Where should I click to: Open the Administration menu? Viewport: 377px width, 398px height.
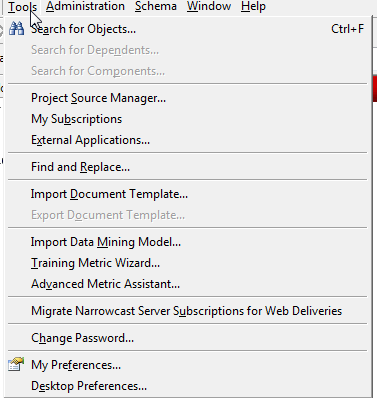click(85, 6)
